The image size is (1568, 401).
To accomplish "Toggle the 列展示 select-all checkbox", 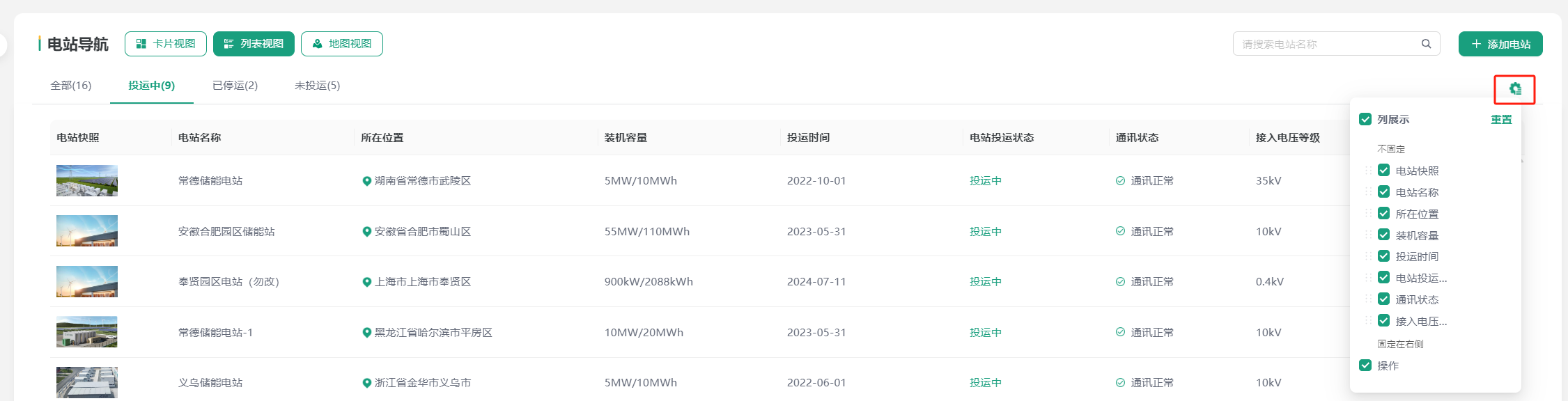I will (x=1365, y=119).
